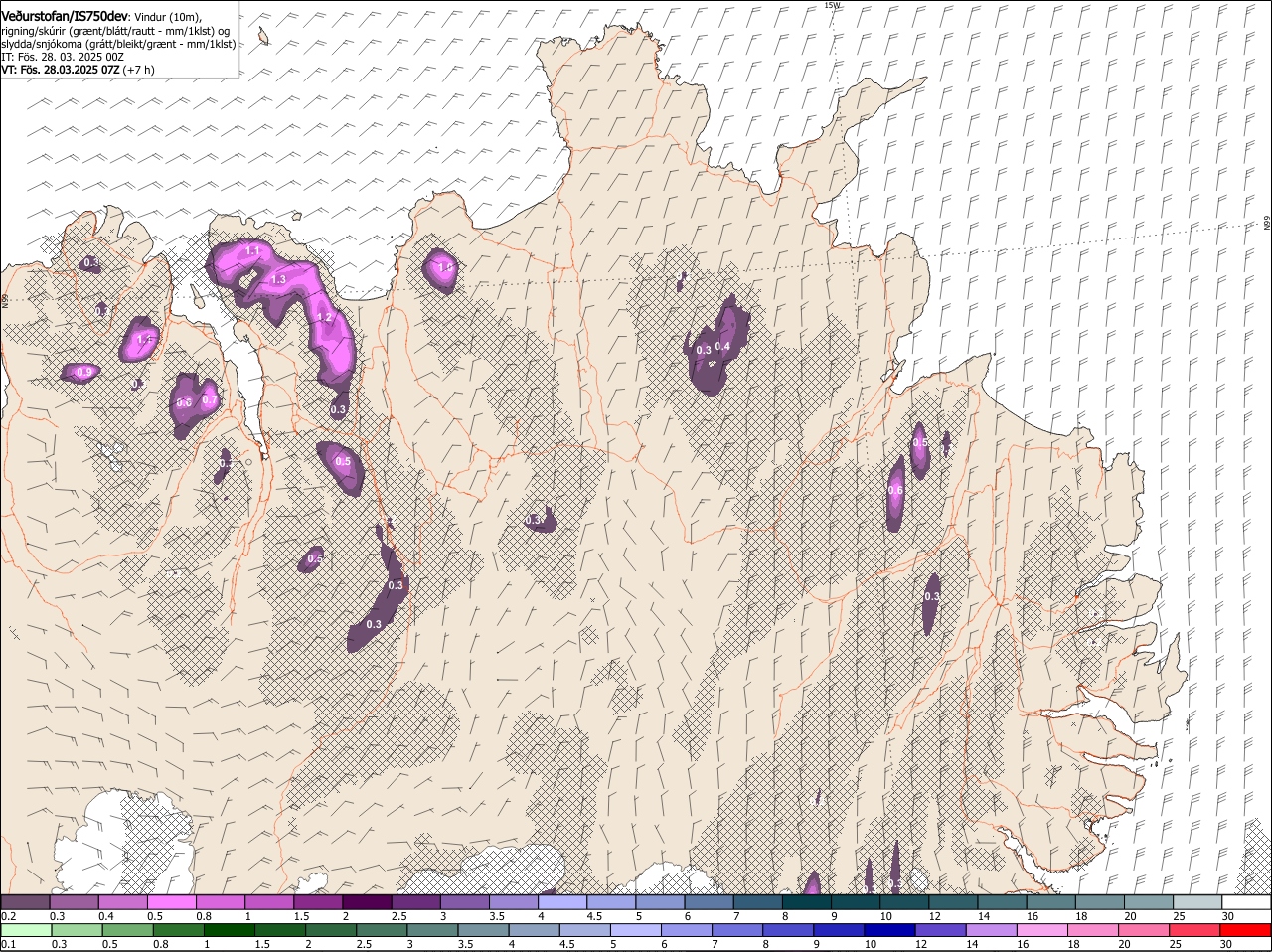Pick the snow legend swatch starting at 0.3
The width and height of the screenshot is (1272, 952).
(74, 902)
